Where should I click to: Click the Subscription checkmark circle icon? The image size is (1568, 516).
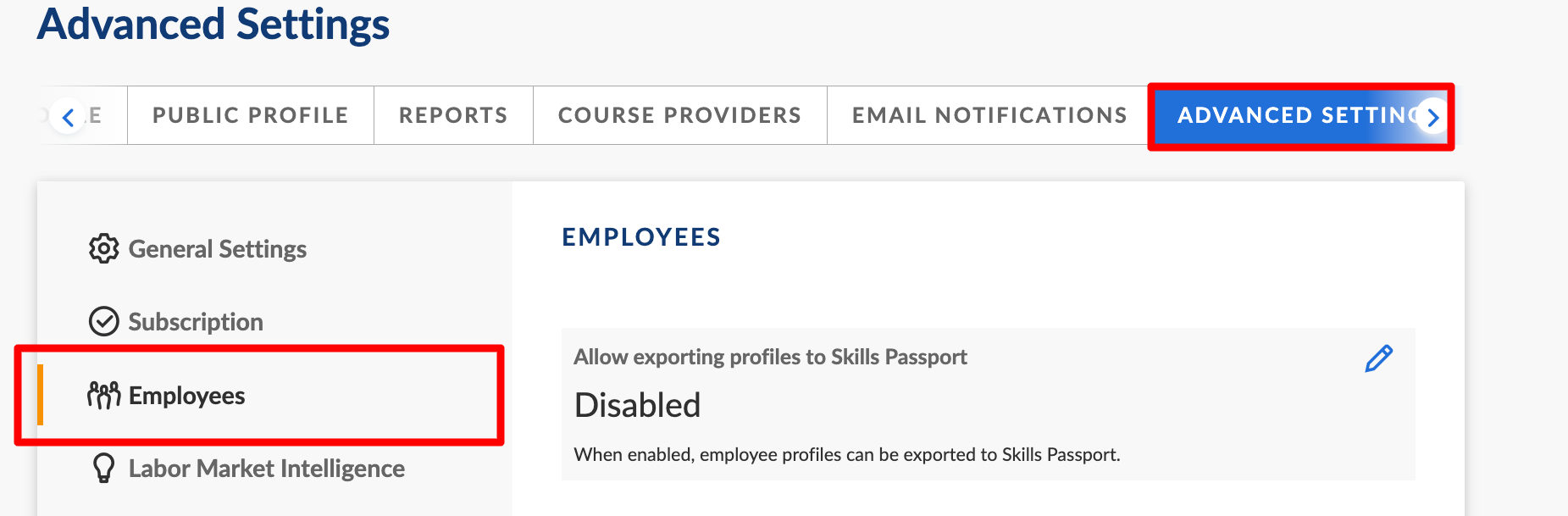[x=103, y=321]
